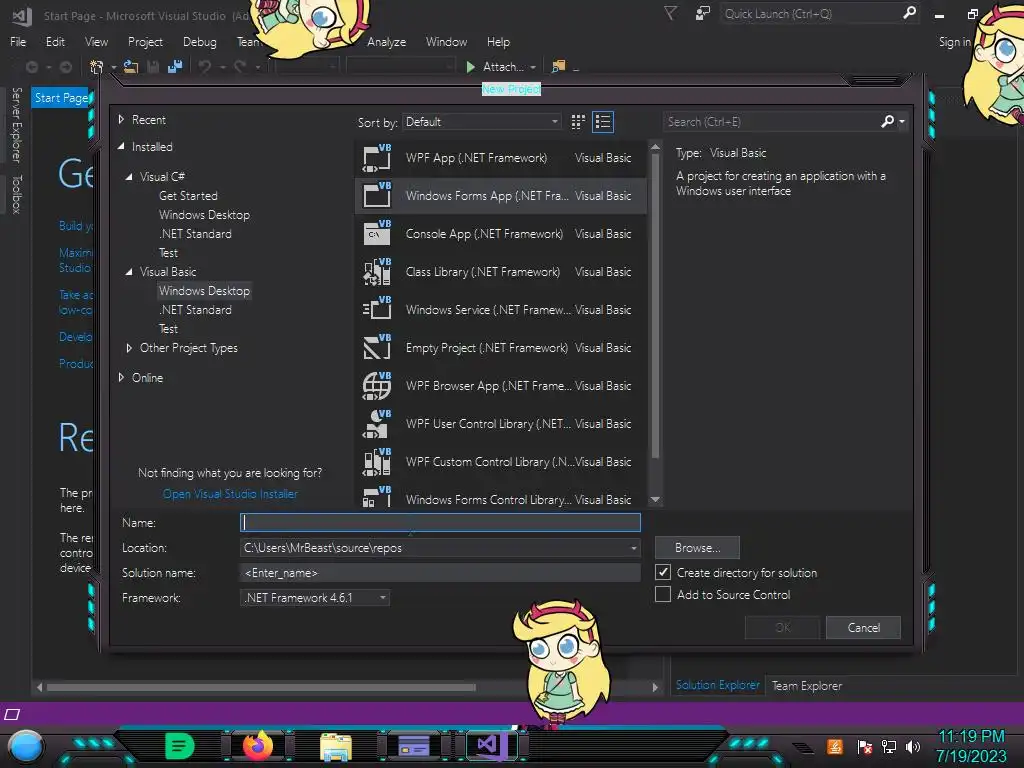Click the Quick Launch search icon
The image size is (1024, 768).
(x=909, y=13)
